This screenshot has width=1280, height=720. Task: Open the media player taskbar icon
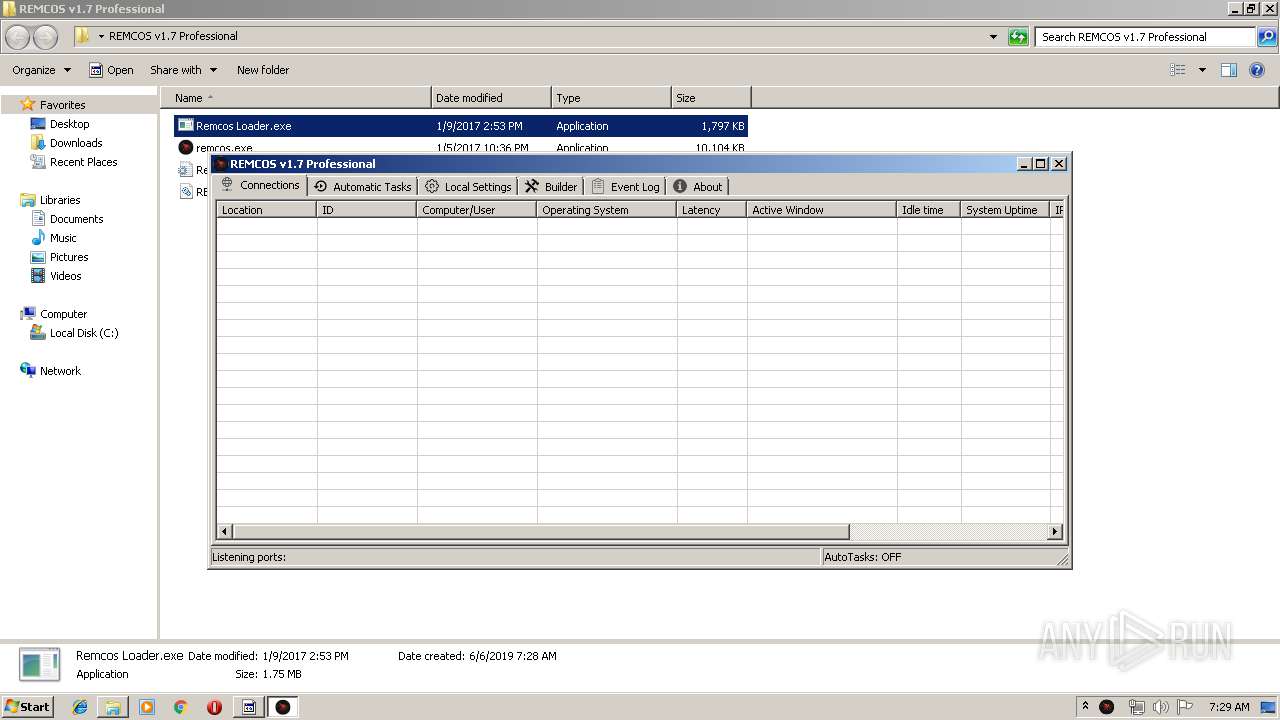tap(147, 707)
